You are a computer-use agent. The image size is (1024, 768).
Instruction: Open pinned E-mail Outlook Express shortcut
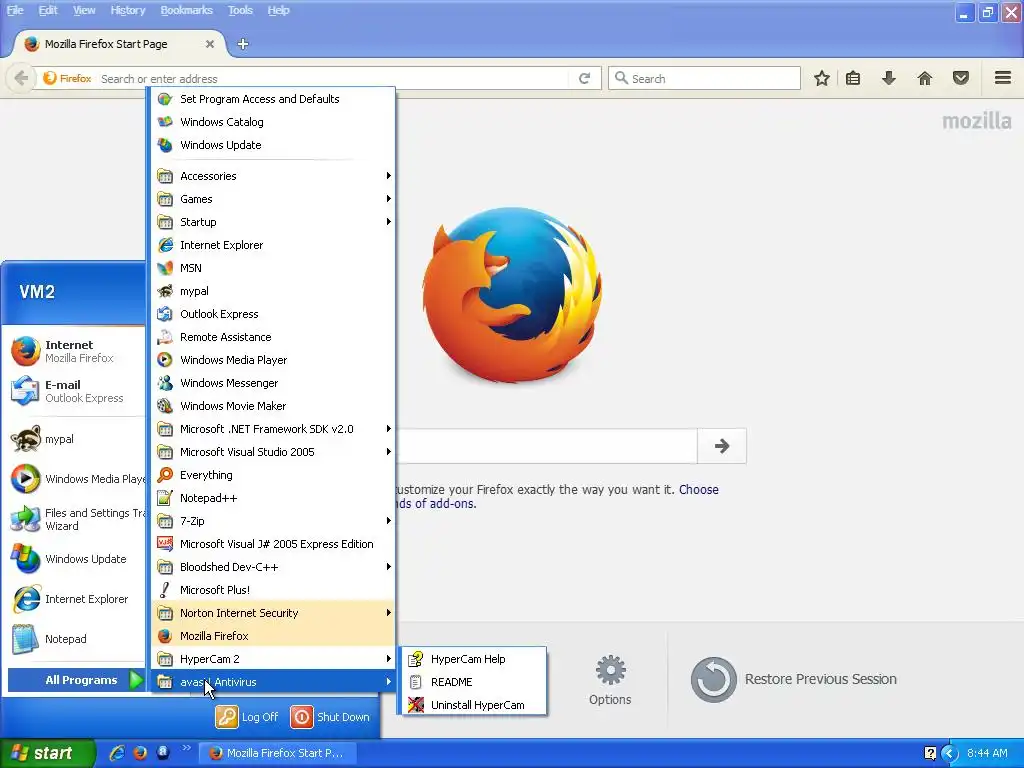click(x=74, y=391)
